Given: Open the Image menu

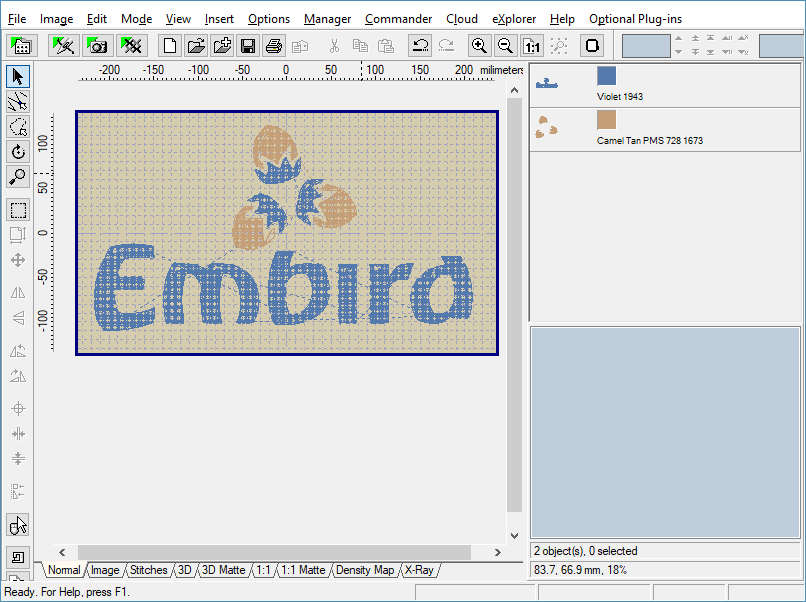Looking at the screenshot, I should click(57, 19).
